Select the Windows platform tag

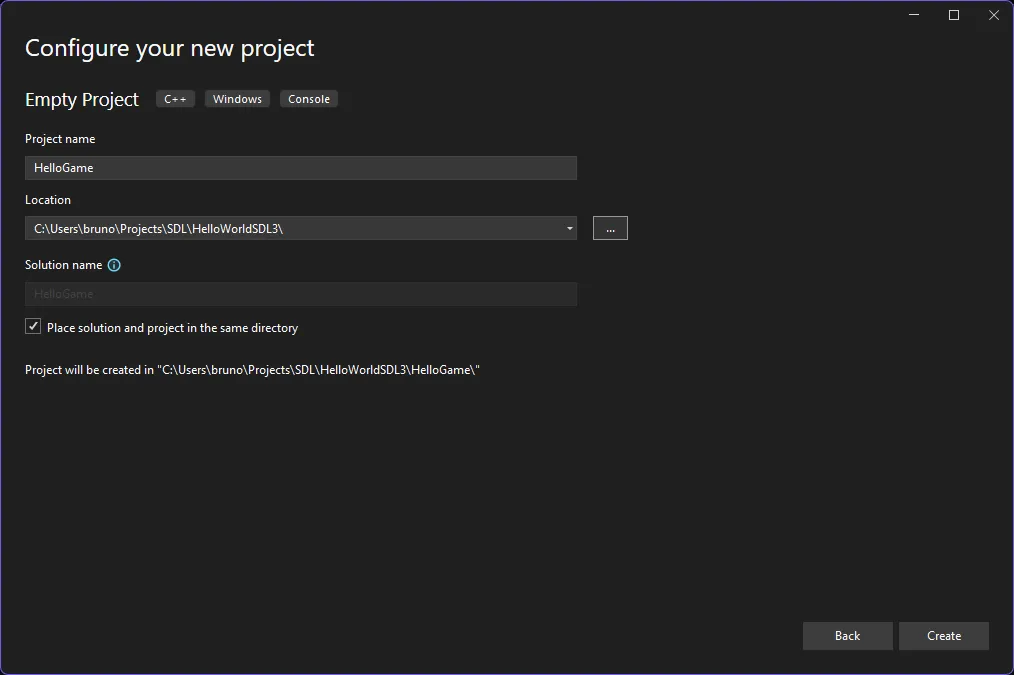coord(237,99)
